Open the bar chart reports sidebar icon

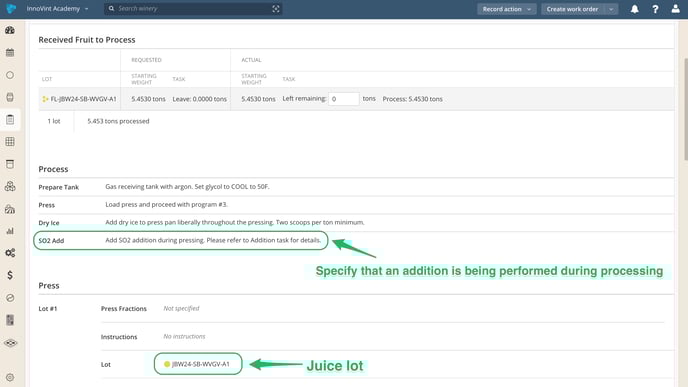10,231
